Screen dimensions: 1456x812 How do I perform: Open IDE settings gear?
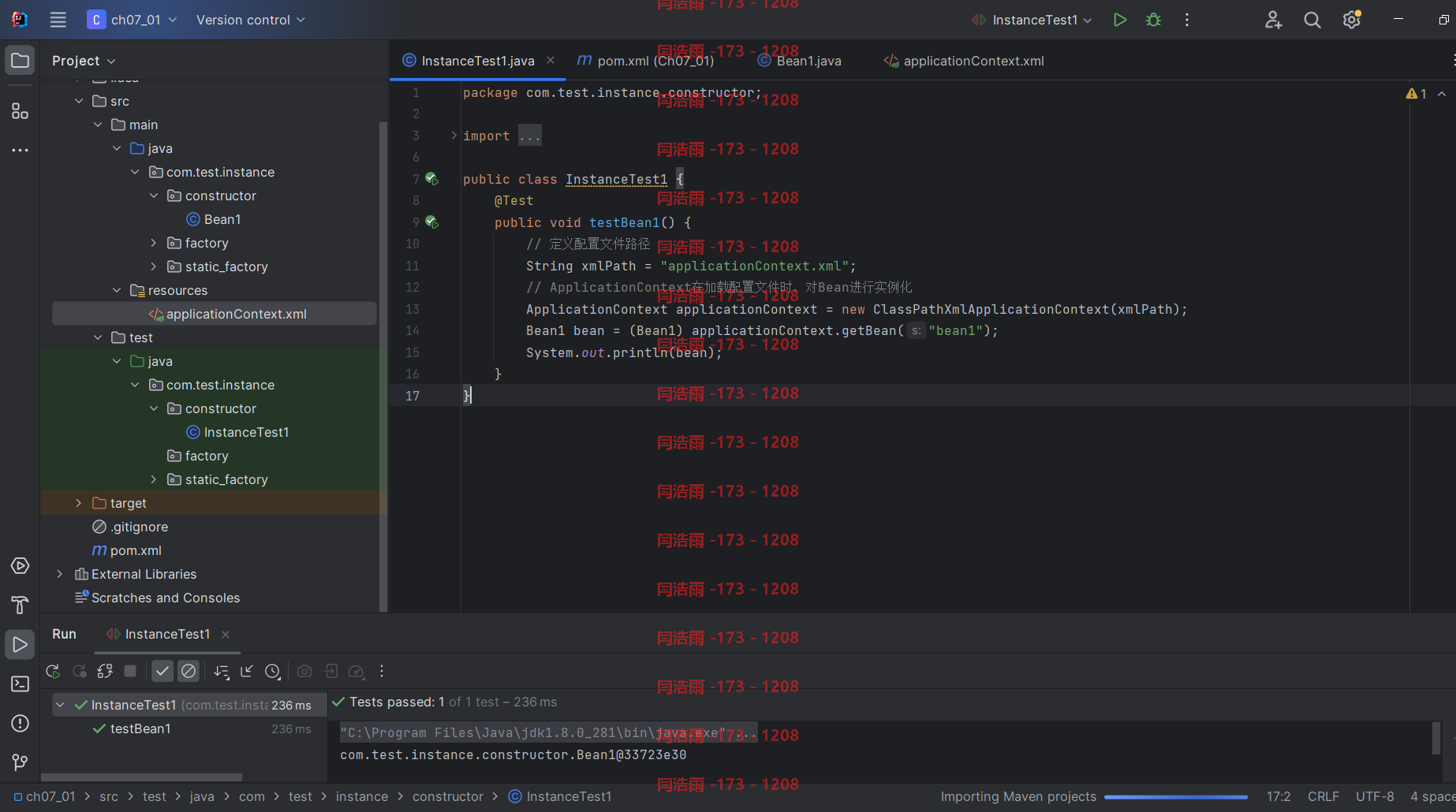1352,20
